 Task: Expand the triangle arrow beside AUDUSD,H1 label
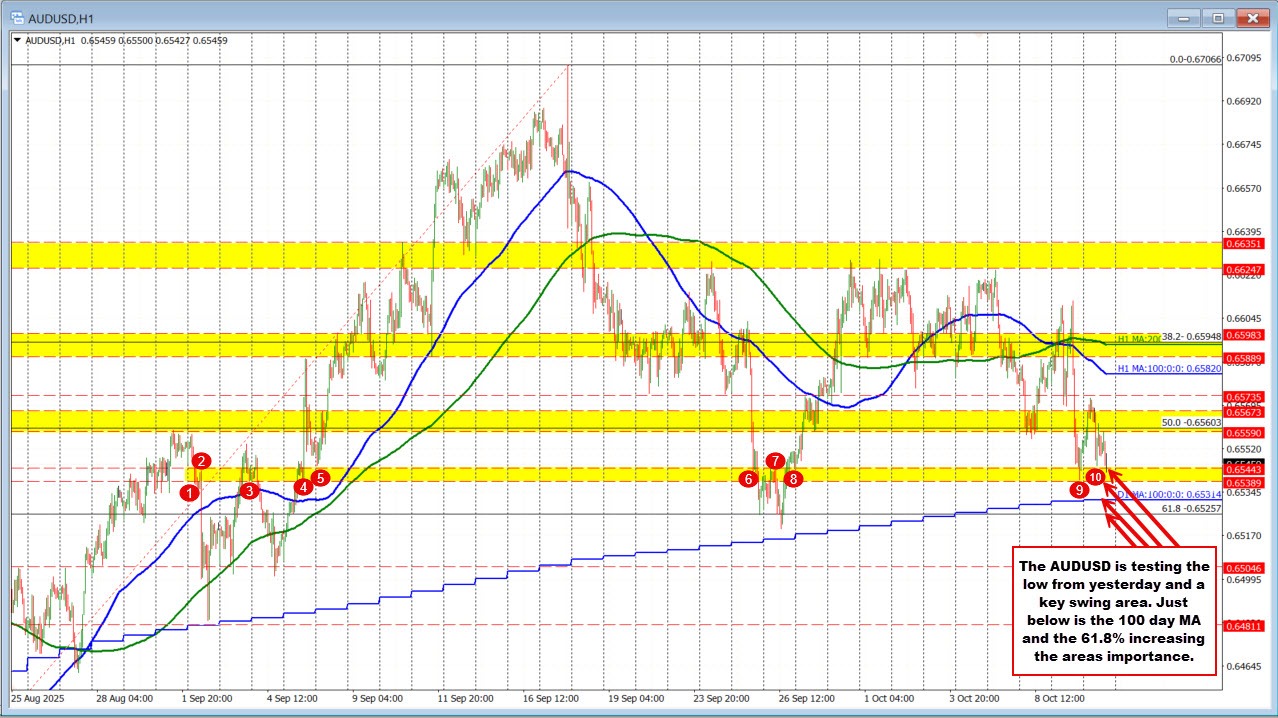18,41
